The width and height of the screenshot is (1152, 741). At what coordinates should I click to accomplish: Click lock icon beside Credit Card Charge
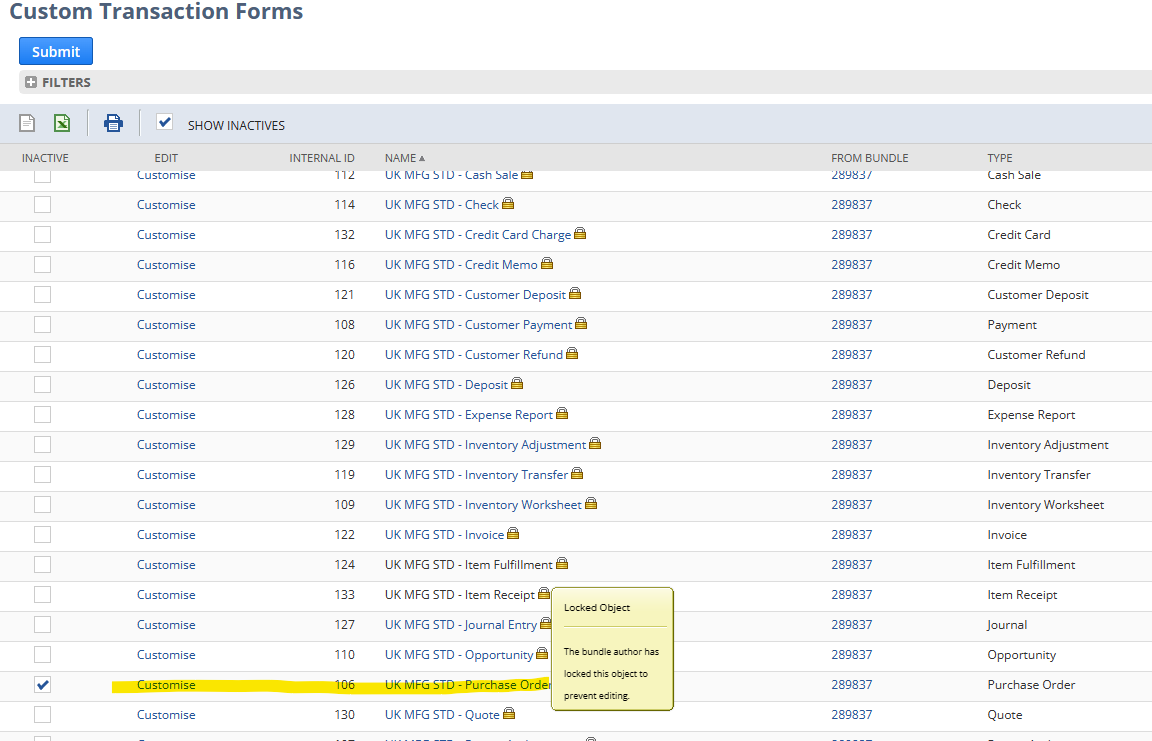(x=580, y=234)
